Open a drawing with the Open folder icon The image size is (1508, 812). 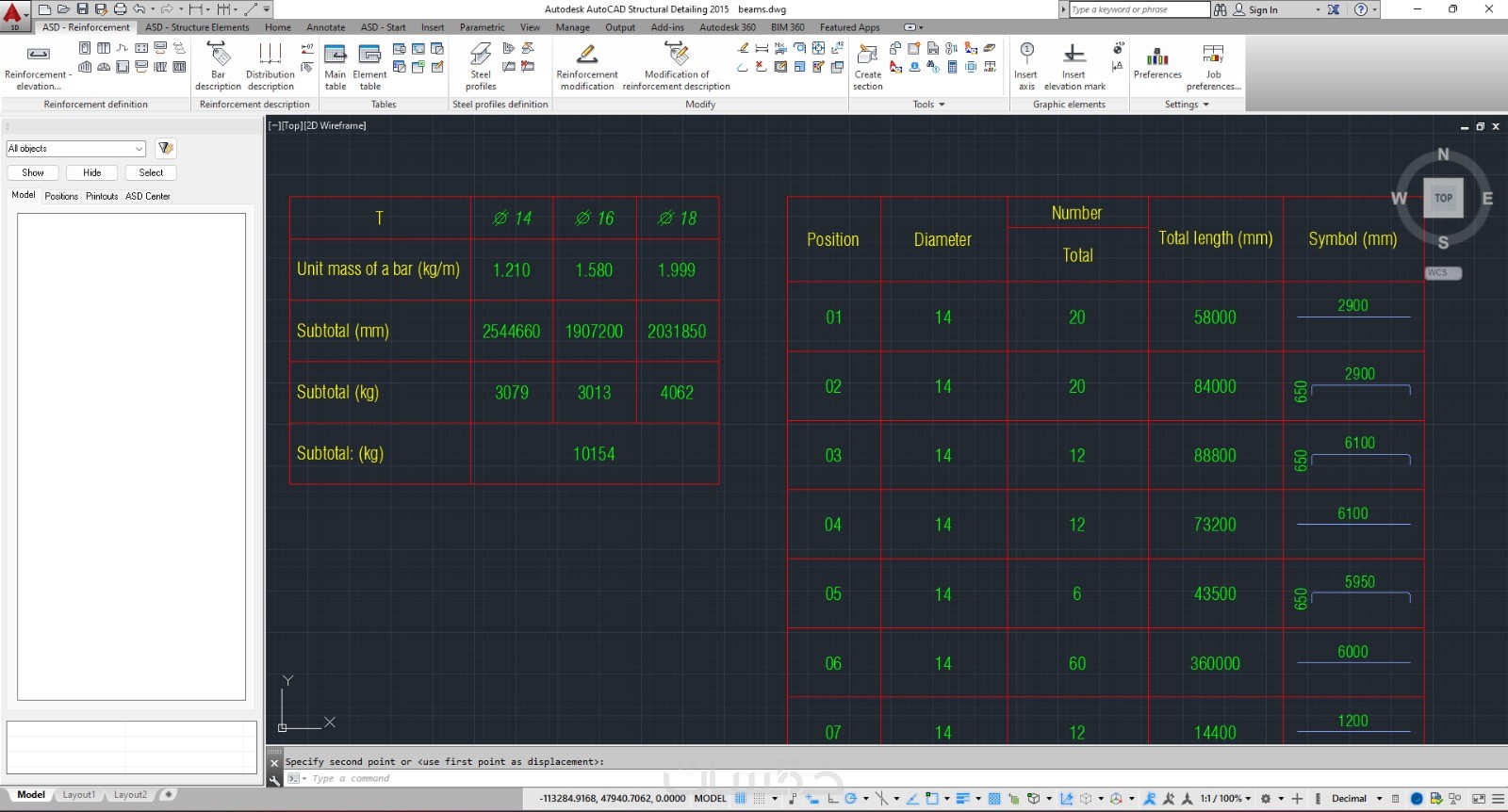click(63, 9)
